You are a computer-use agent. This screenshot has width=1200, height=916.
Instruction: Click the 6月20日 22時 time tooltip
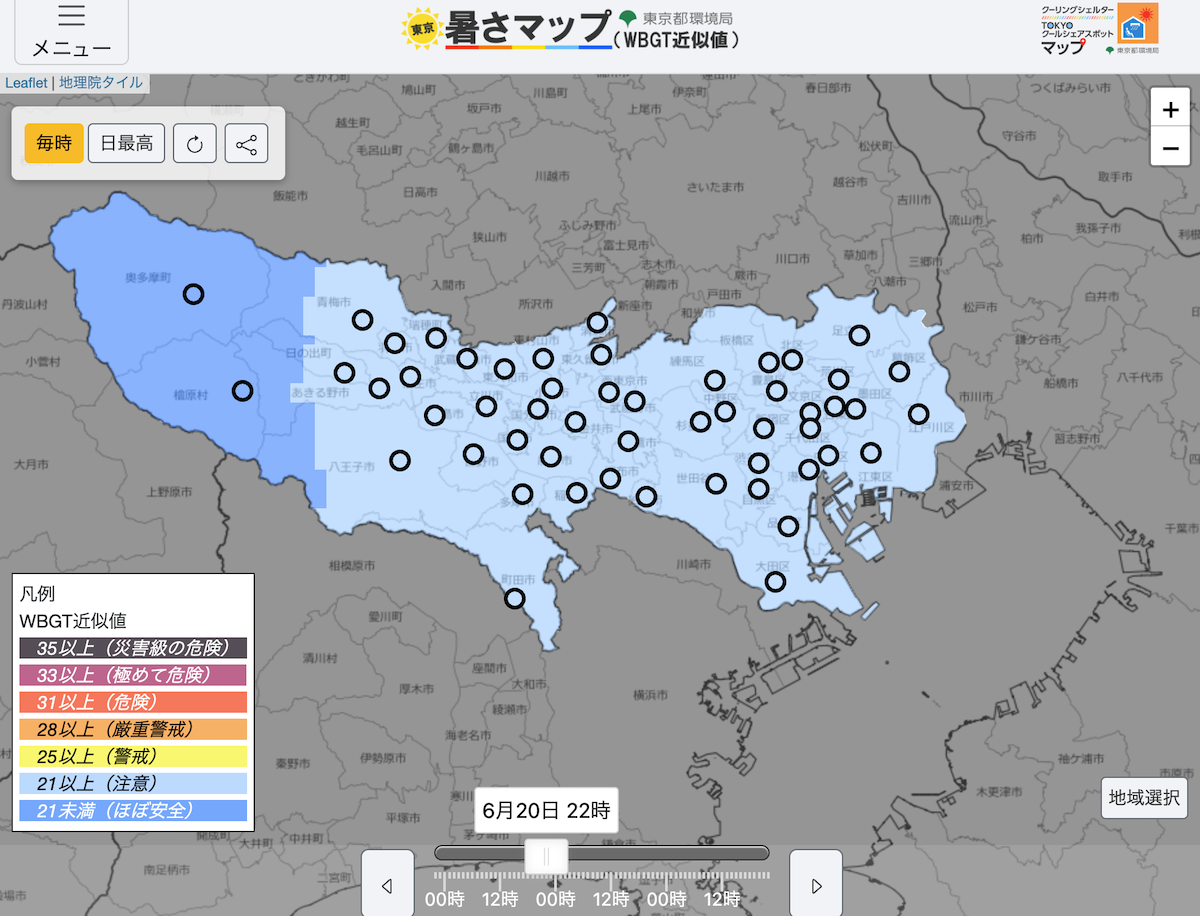(545, 809)
